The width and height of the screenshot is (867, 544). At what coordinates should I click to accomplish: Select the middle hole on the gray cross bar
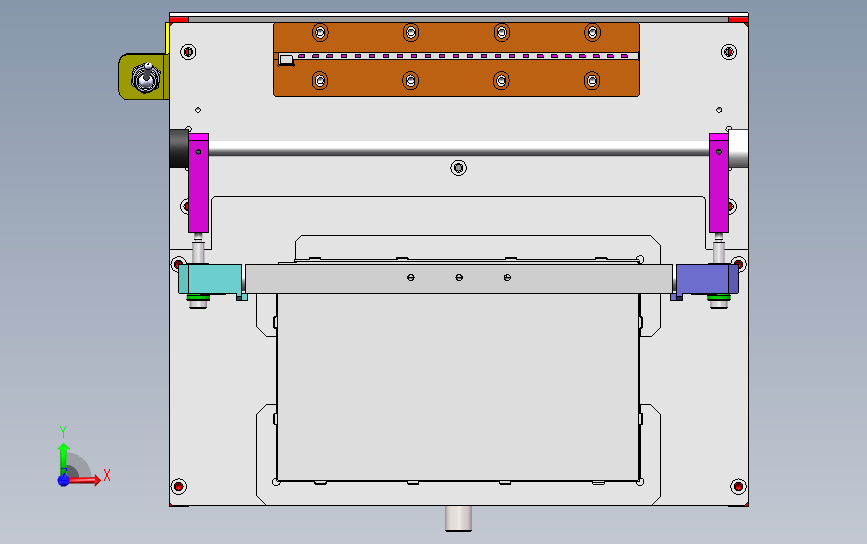point(459,278)
